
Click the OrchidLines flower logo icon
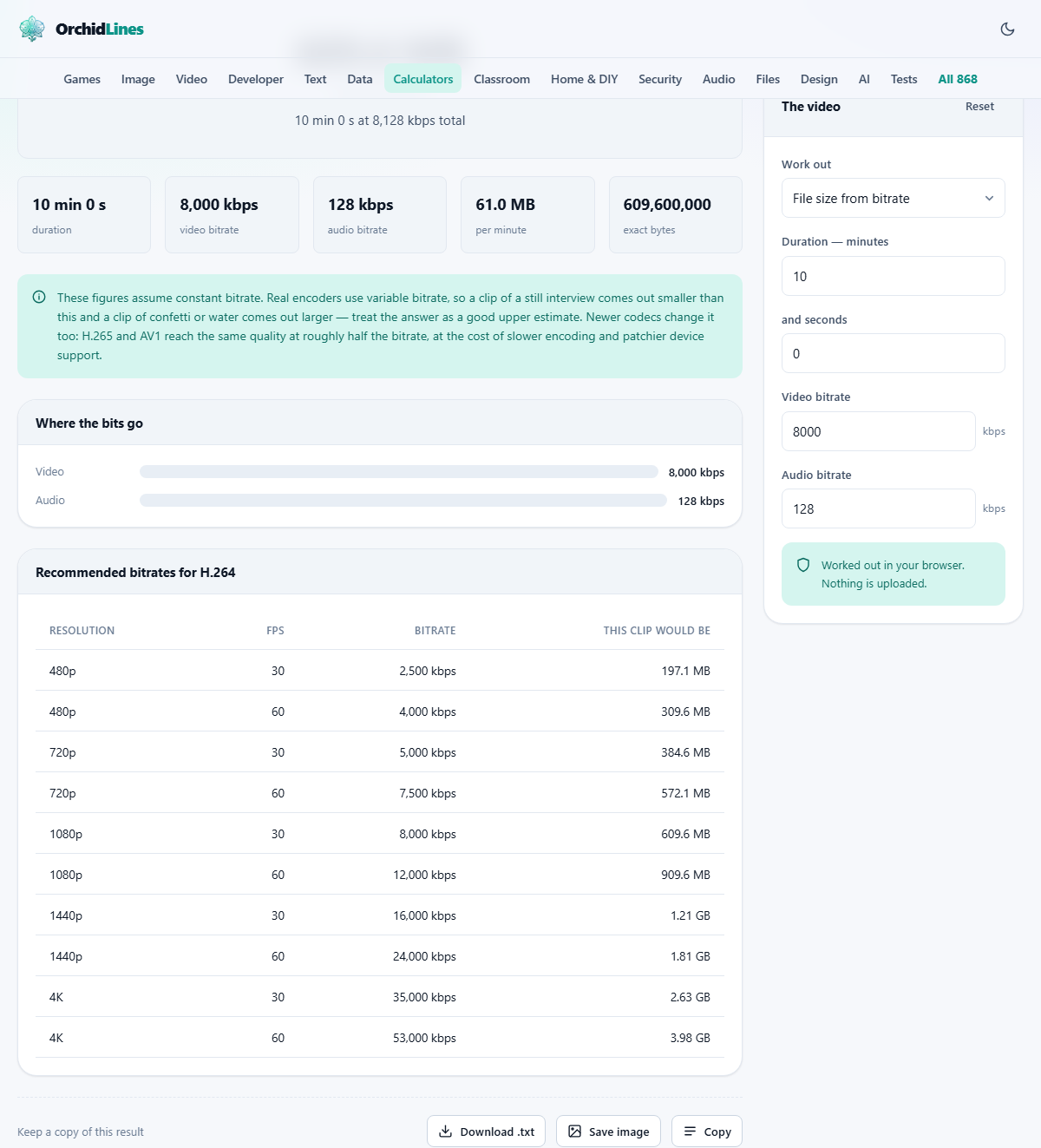[32, 29]
